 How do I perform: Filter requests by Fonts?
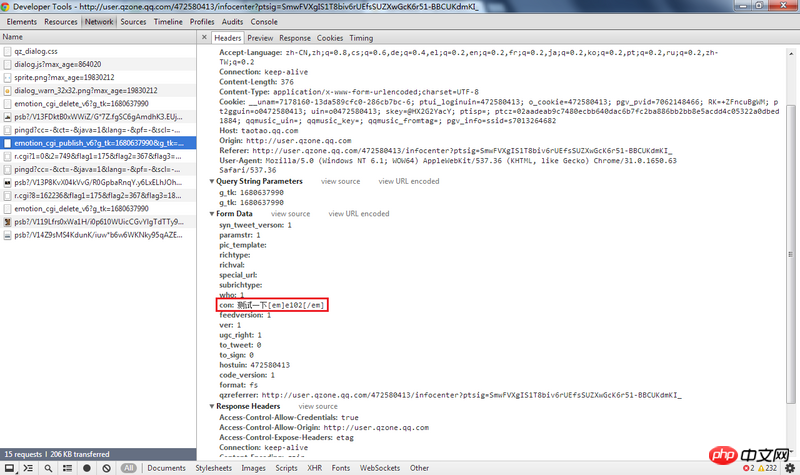[340, 468]
